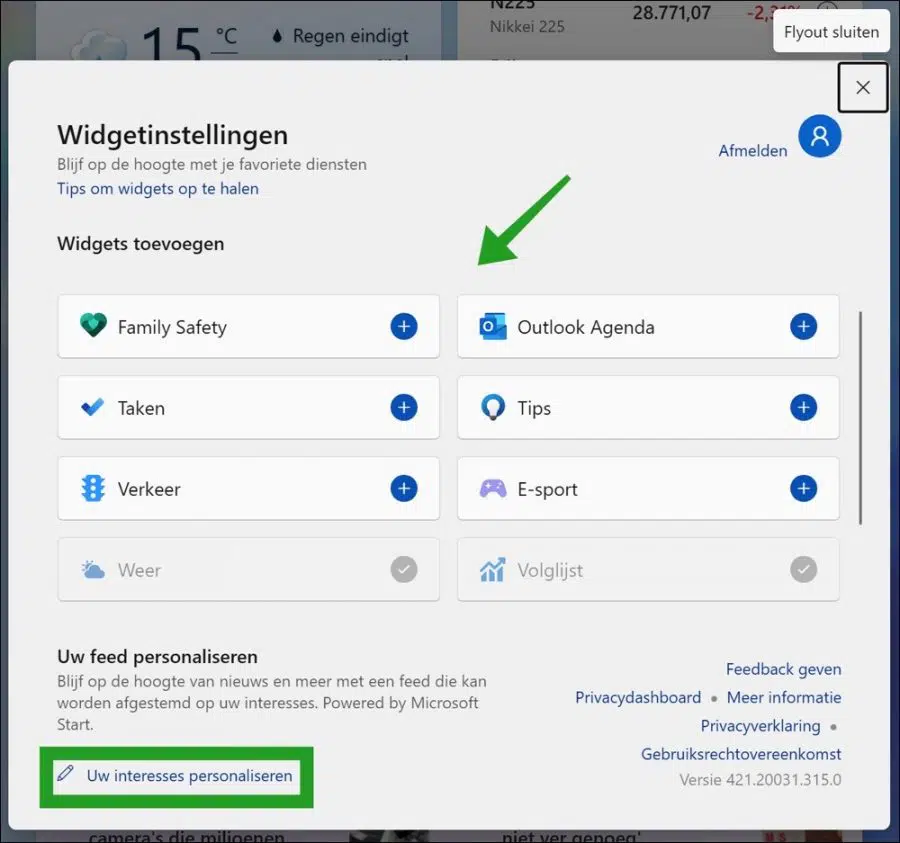Click the pencil icon beside interesses personaliseren
This screenshot has height=843, width=900.
65,773
